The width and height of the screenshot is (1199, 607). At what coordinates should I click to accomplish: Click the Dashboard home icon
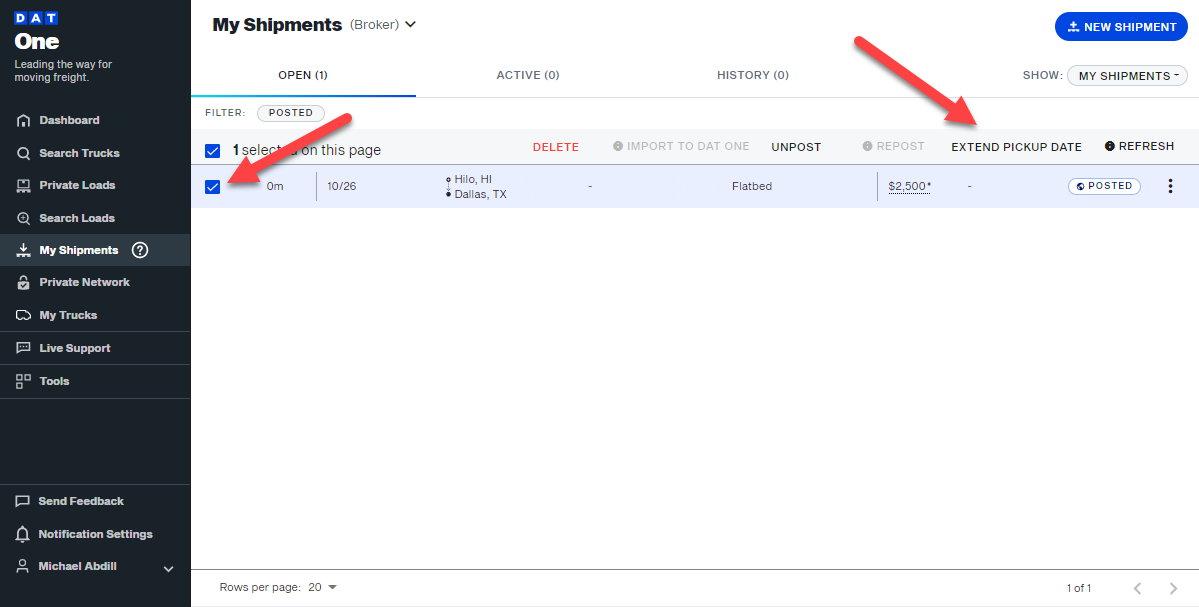point(23,121)
